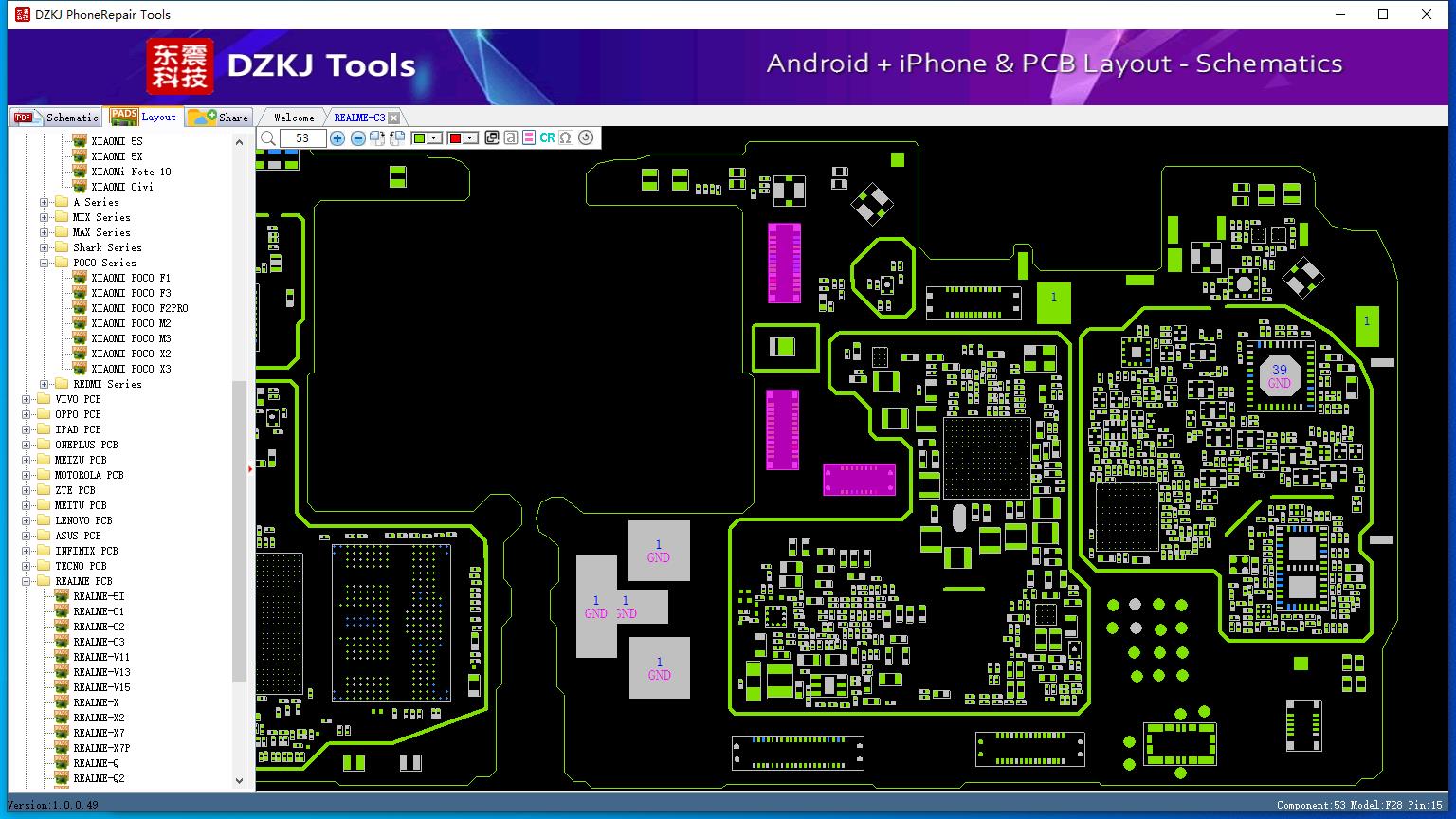Expand the VIVO PCB folder
The image size is (1456, 819).
click(x=27, y=399)
